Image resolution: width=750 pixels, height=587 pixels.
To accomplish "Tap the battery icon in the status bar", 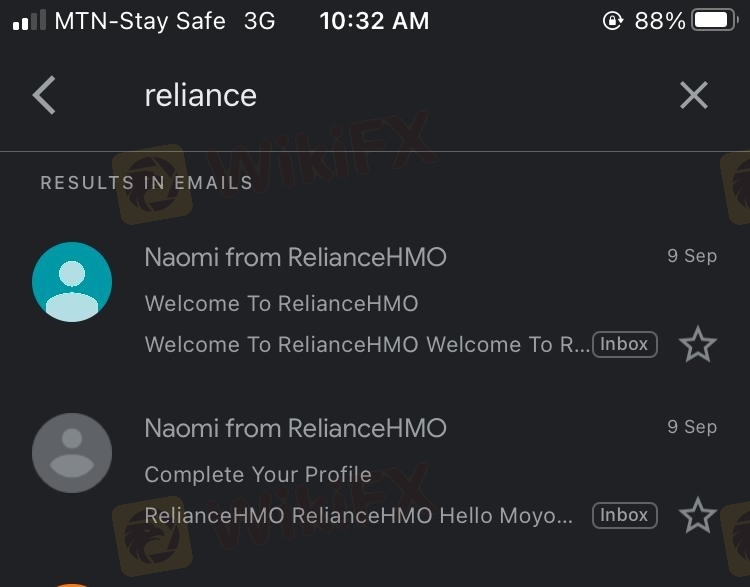I will pyautogui.click(x=714, y=21).
